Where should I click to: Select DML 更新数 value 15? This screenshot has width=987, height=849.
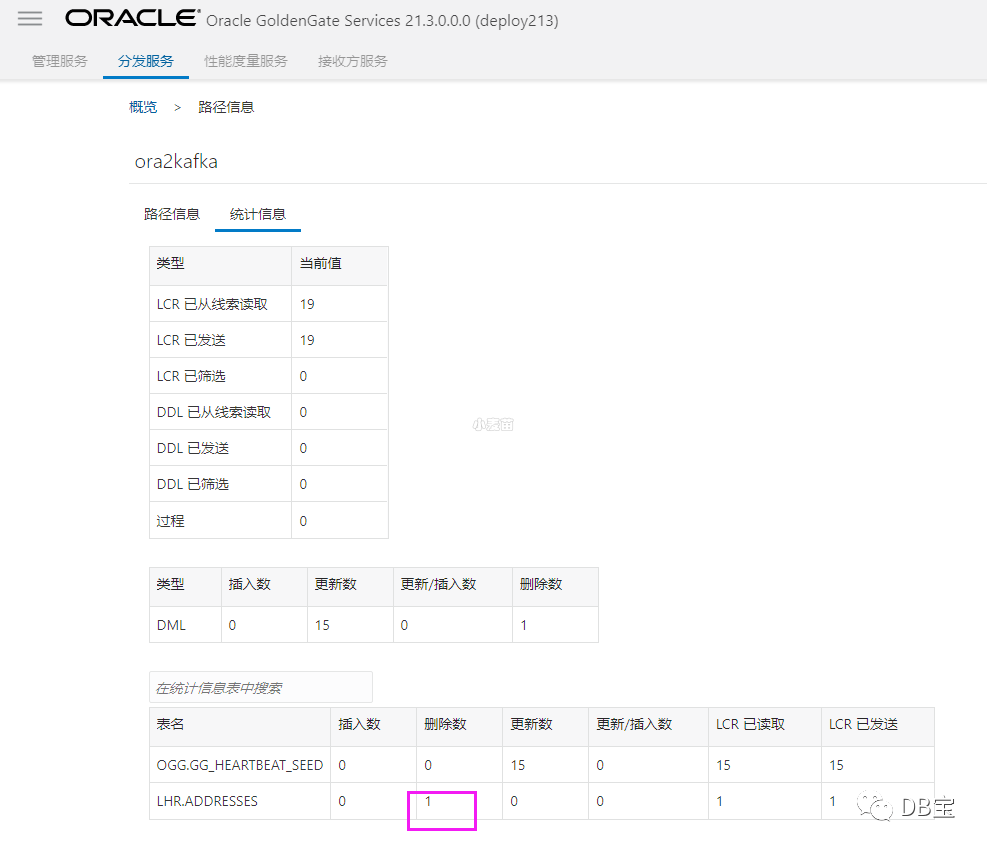point(322,625)
